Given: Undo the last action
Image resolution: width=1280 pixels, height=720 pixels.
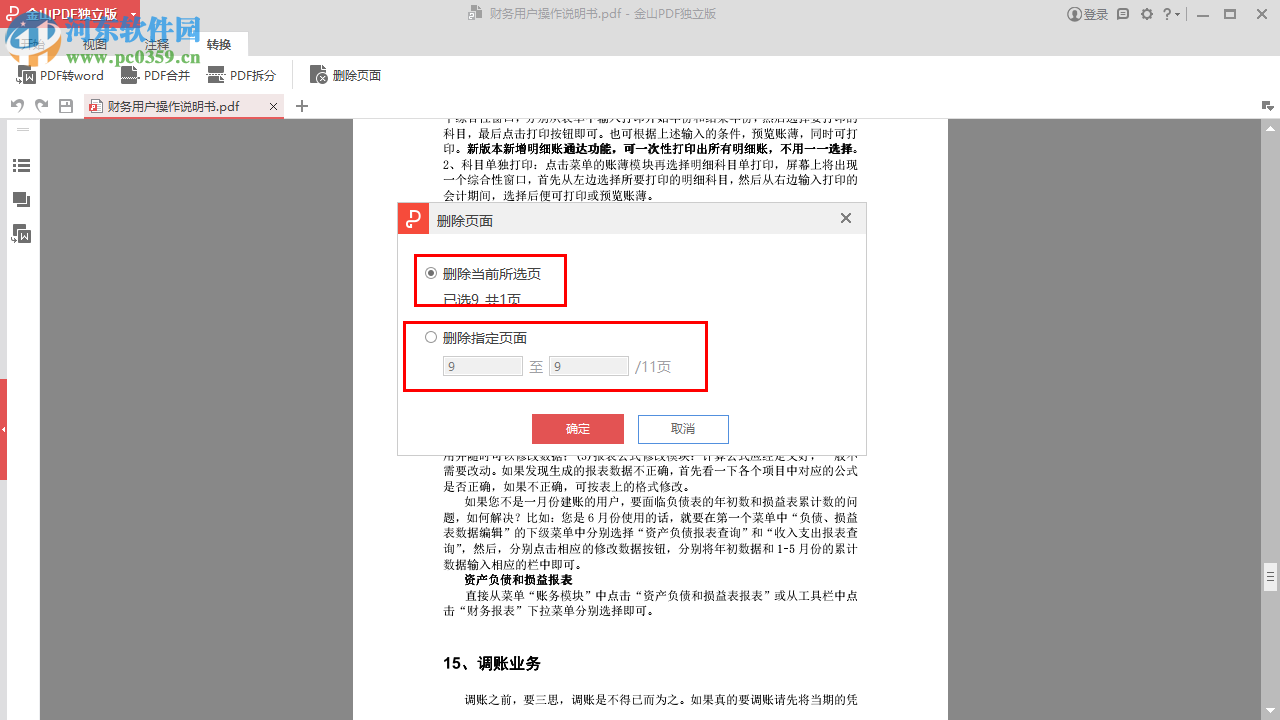Looking at the screenshot, I should pyautogui.click(x=17, y=104).
